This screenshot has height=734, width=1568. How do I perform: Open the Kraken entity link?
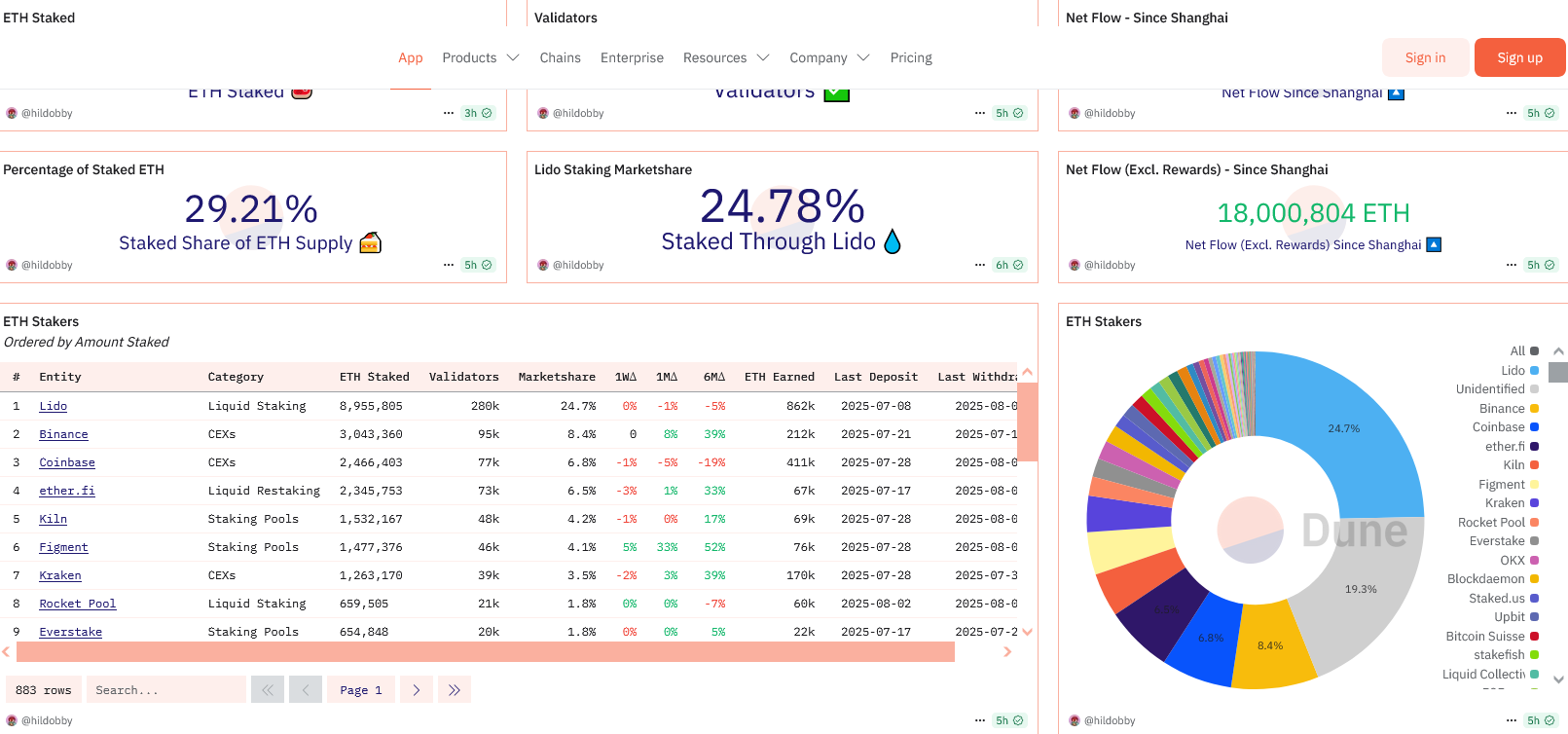[60, 575]
